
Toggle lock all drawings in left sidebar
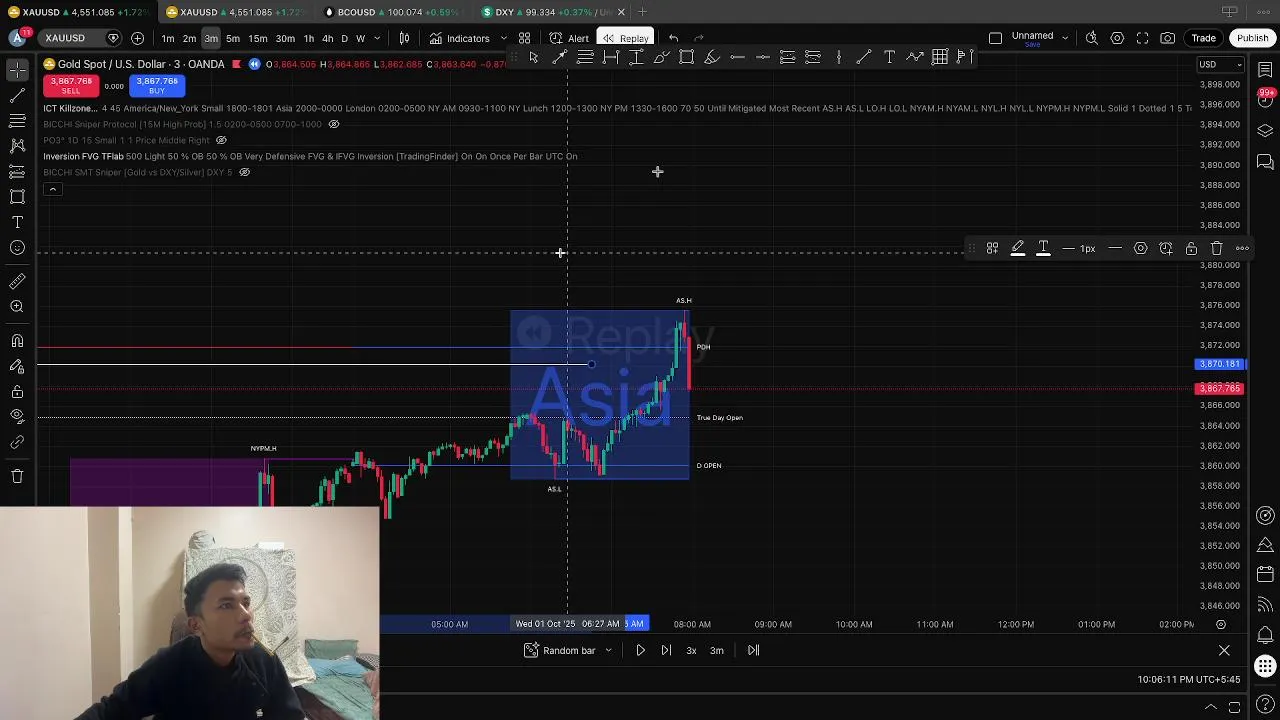[17, 391]
